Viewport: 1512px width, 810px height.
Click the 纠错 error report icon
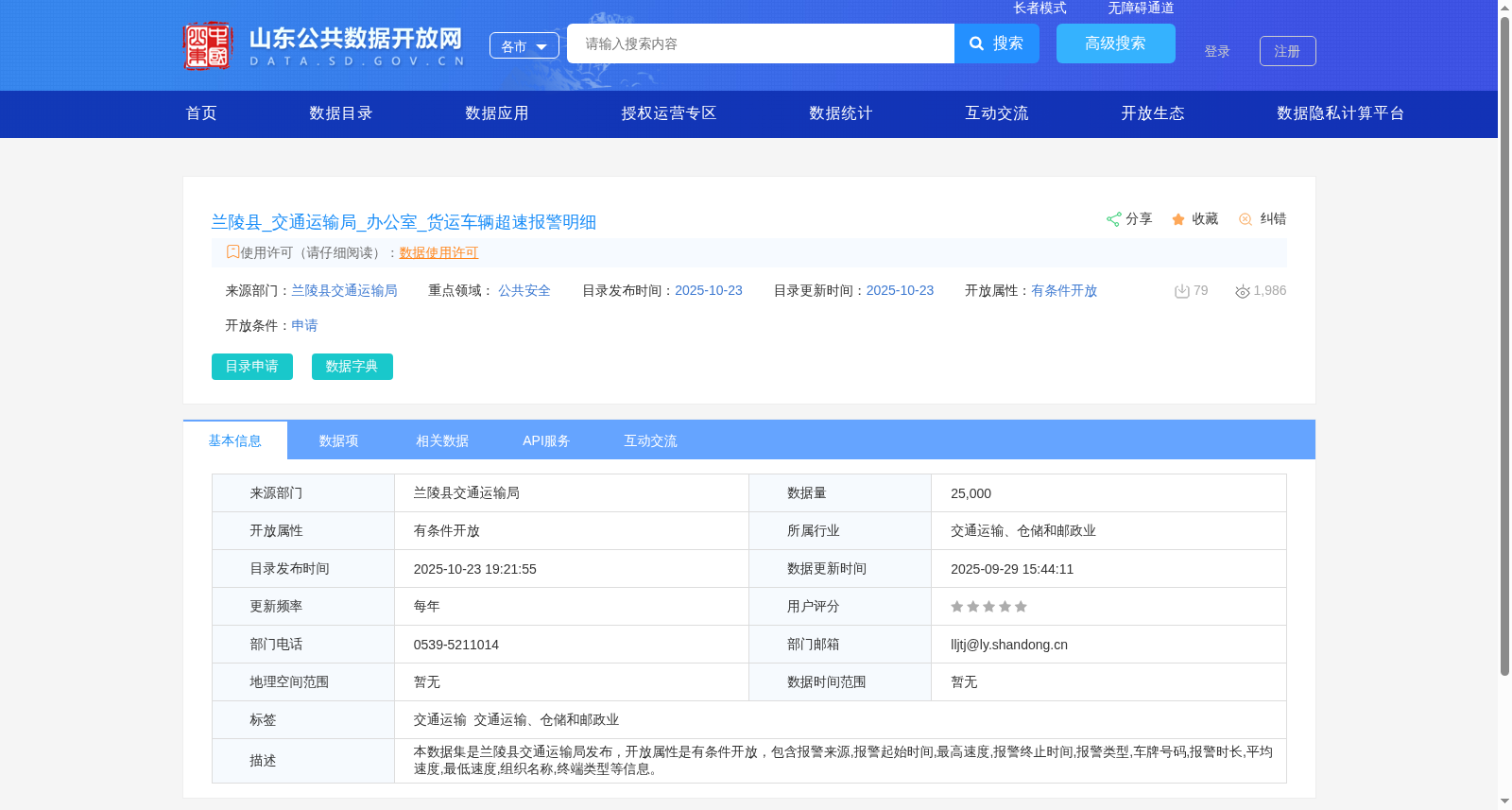1246,219
